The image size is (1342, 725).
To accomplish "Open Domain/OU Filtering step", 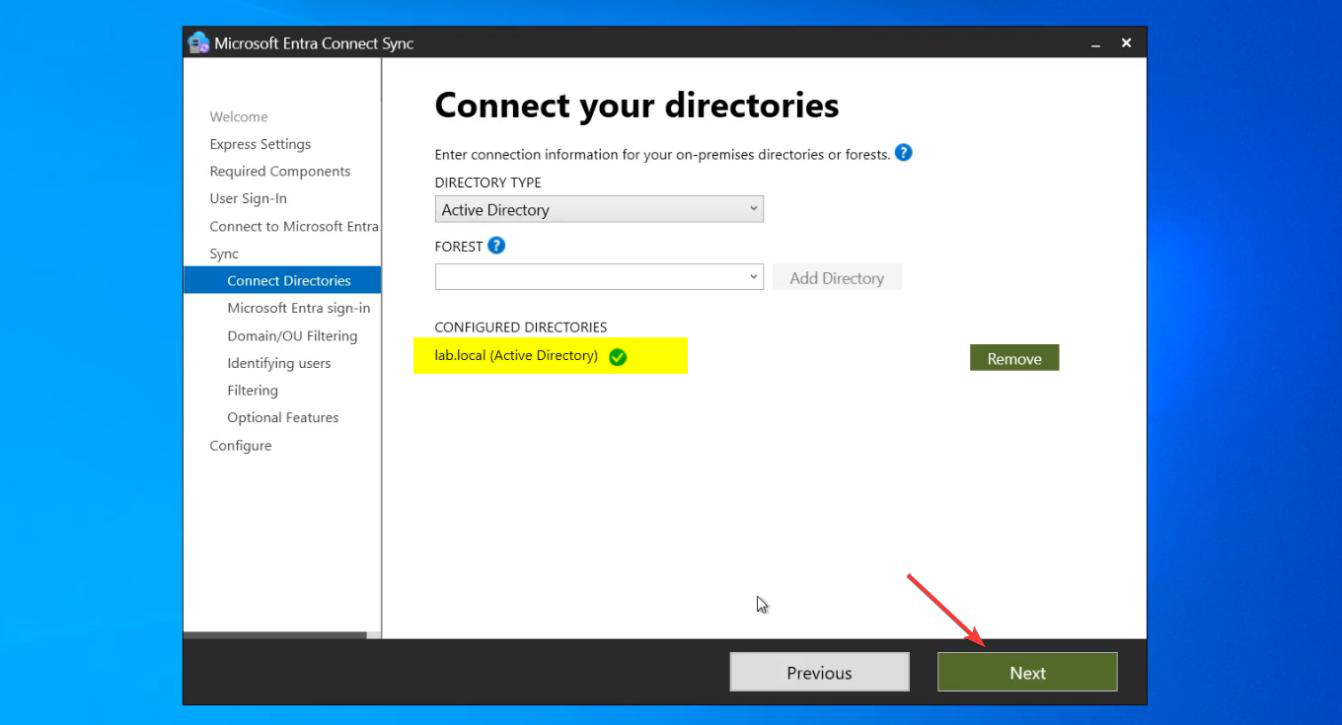I will (x=292, y=336).
